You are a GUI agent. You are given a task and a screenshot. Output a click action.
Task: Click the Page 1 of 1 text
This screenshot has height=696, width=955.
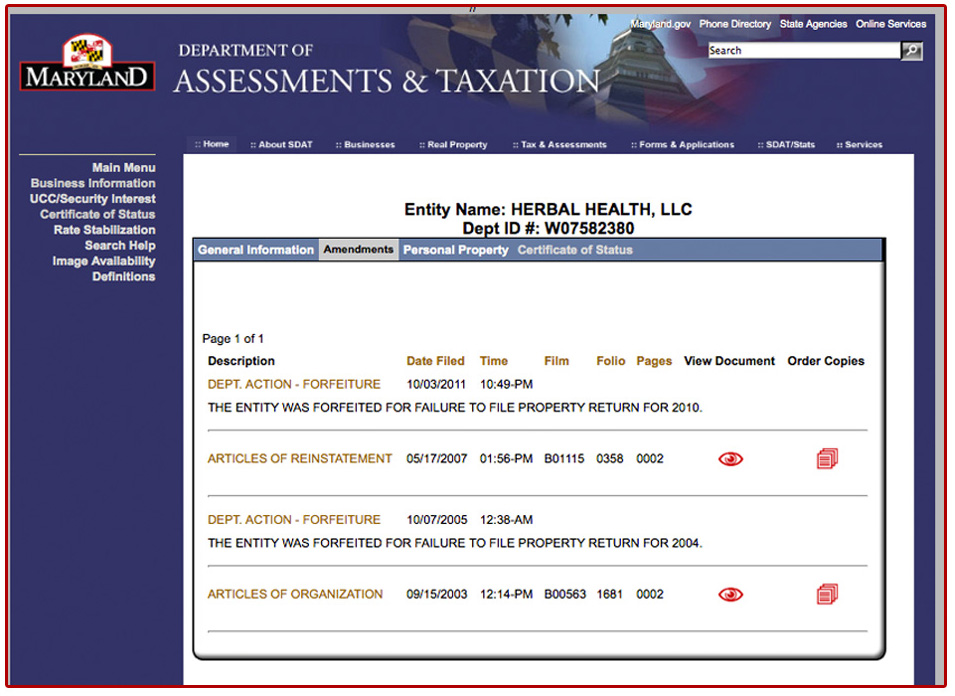233,339
